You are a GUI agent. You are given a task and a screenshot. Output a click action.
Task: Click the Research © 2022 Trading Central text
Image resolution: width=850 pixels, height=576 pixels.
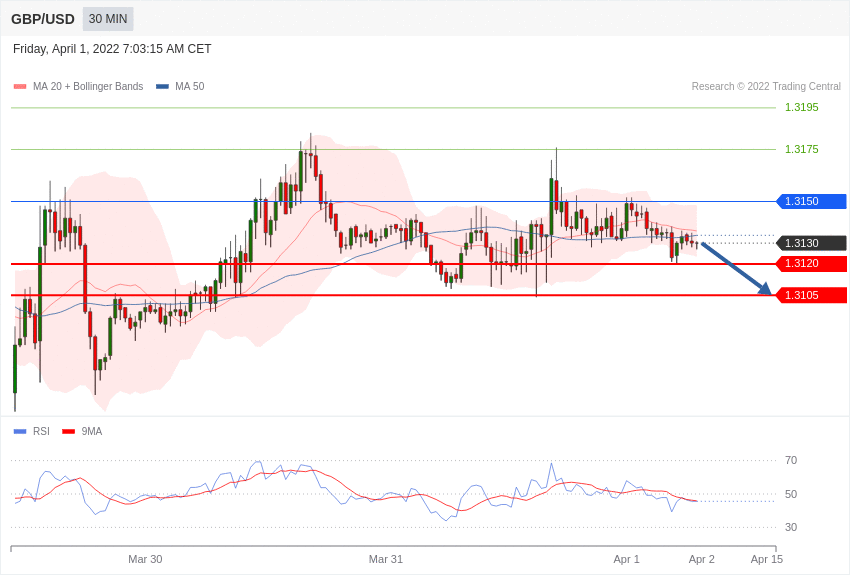(766, 87)
